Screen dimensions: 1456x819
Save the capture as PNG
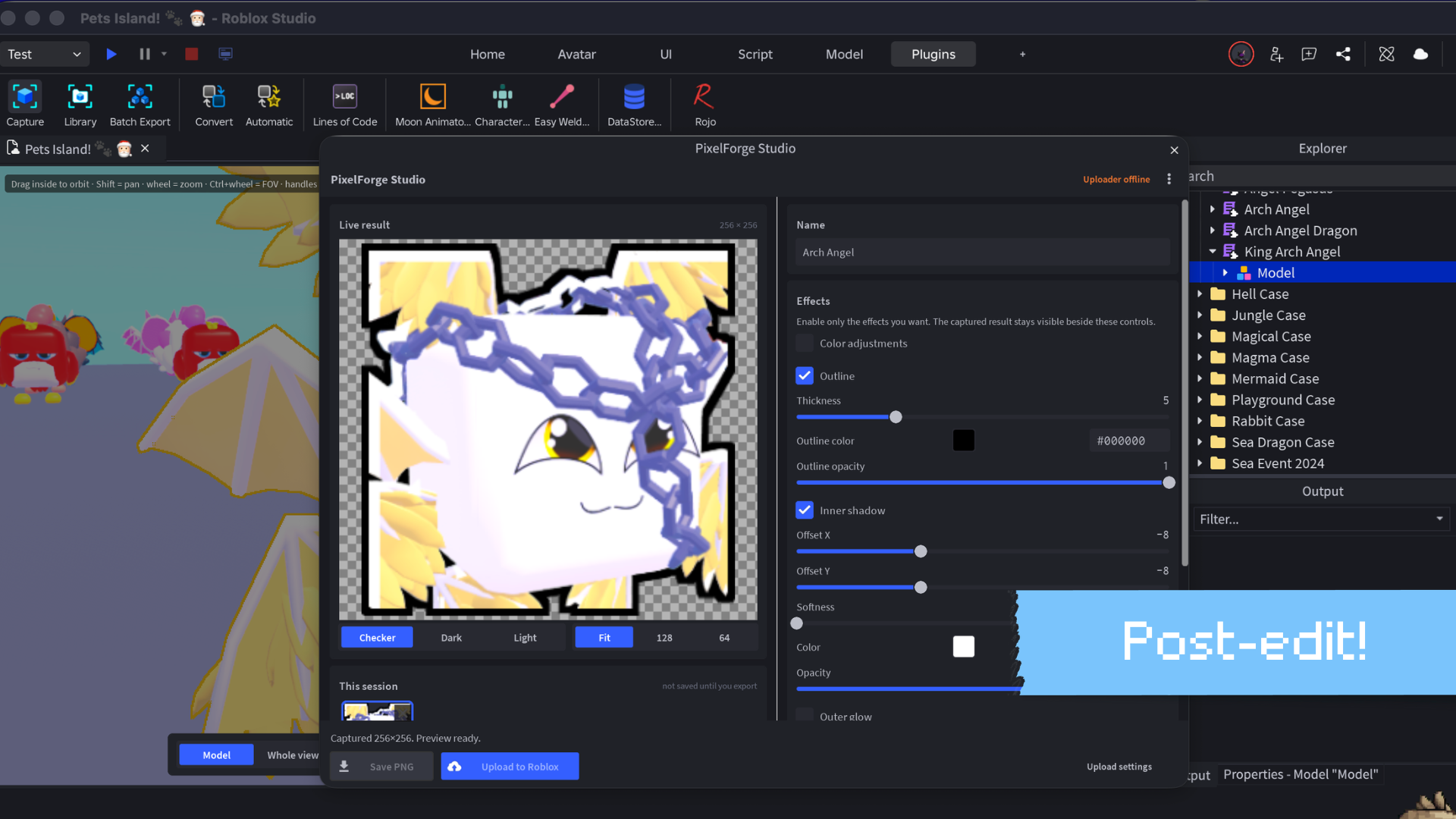pos(381,767)
